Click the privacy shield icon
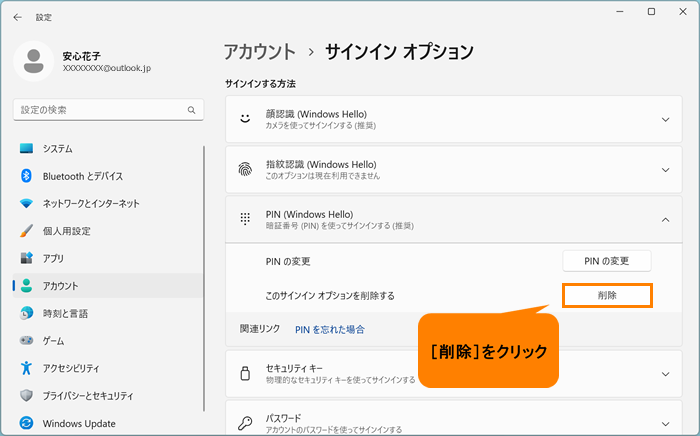Viewport: 700px width, 436px height. [x=26, y=395]
